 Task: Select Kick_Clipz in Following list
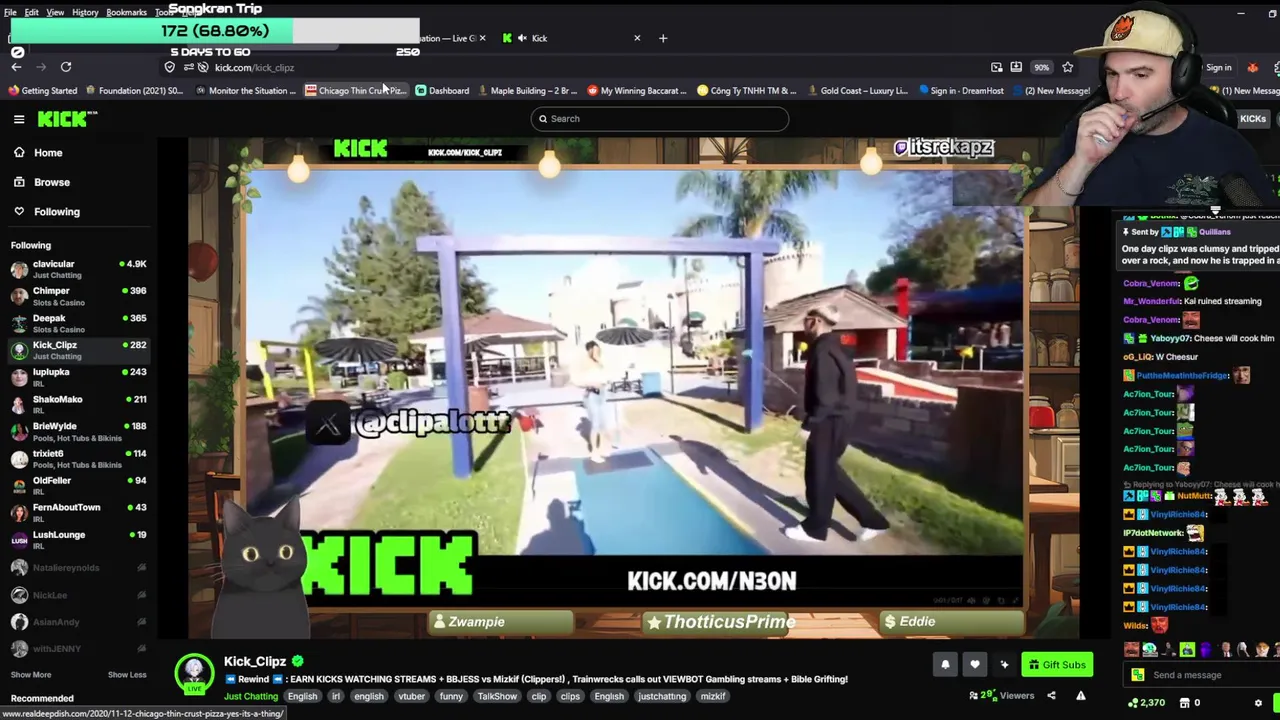[x=78, y=350]
